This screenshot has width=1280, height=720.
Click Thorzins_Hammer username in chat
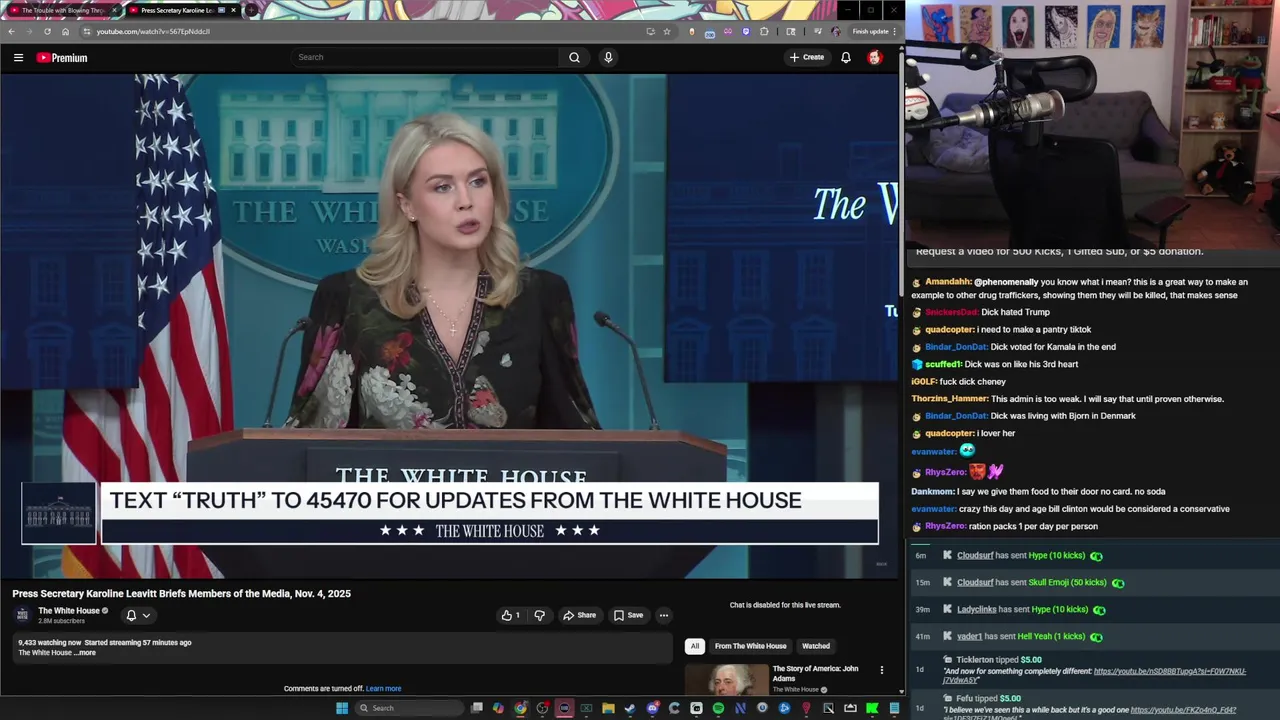tap(950, 399)
